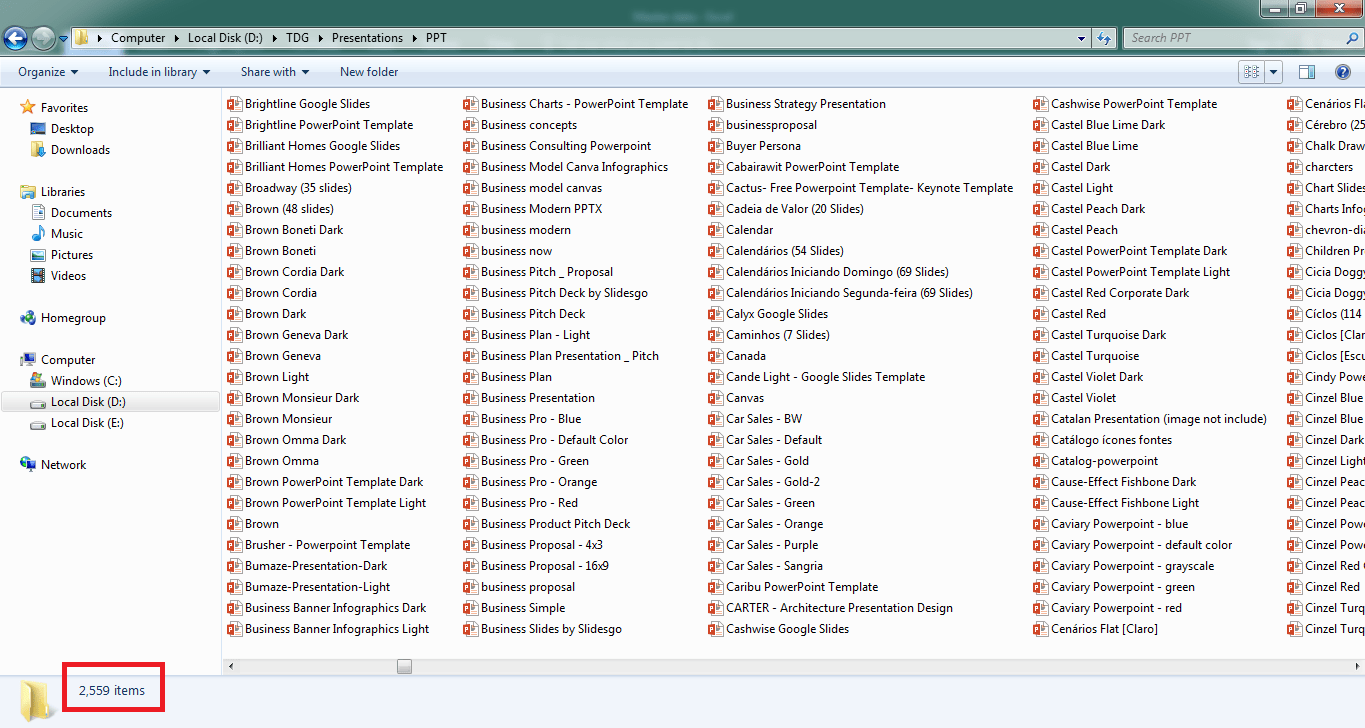Click the Forward navigation arrow button
This screenshot has height=728, width=1365.
(x=43, y=38)
